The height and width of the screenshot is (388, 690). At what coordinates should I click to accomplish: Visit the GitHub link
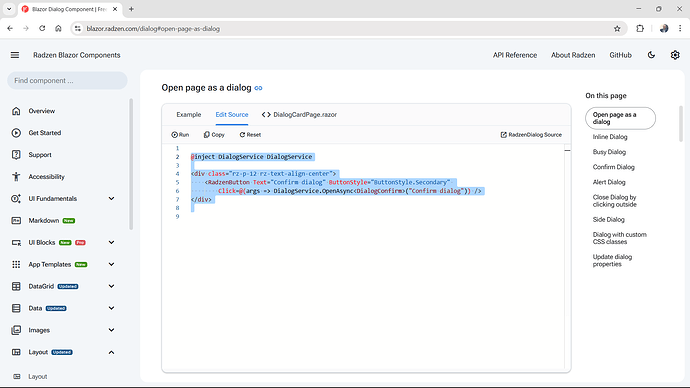tap(620, 55)
